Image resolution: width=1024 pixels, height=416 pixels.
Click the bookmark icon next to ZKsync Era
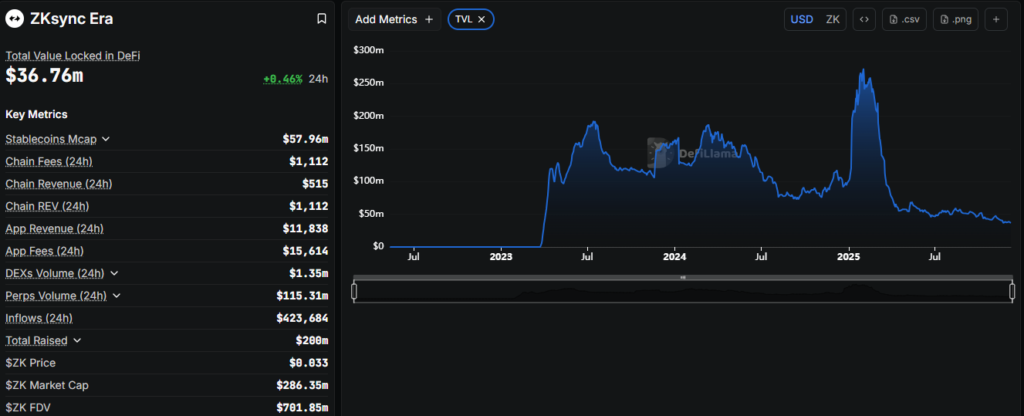321,18
